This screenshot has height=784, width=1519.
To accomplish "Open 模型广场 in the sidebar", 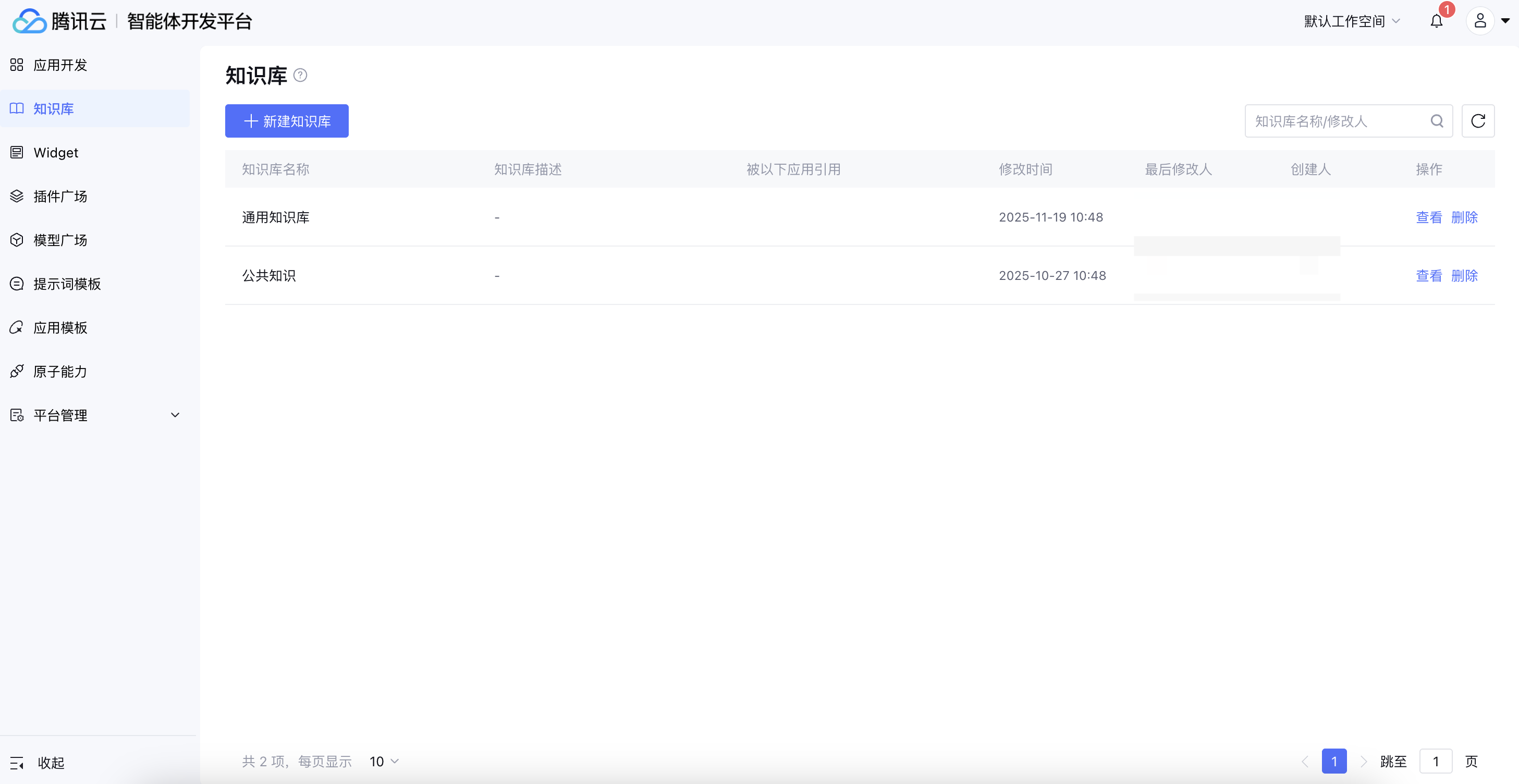I will (60, 240).
